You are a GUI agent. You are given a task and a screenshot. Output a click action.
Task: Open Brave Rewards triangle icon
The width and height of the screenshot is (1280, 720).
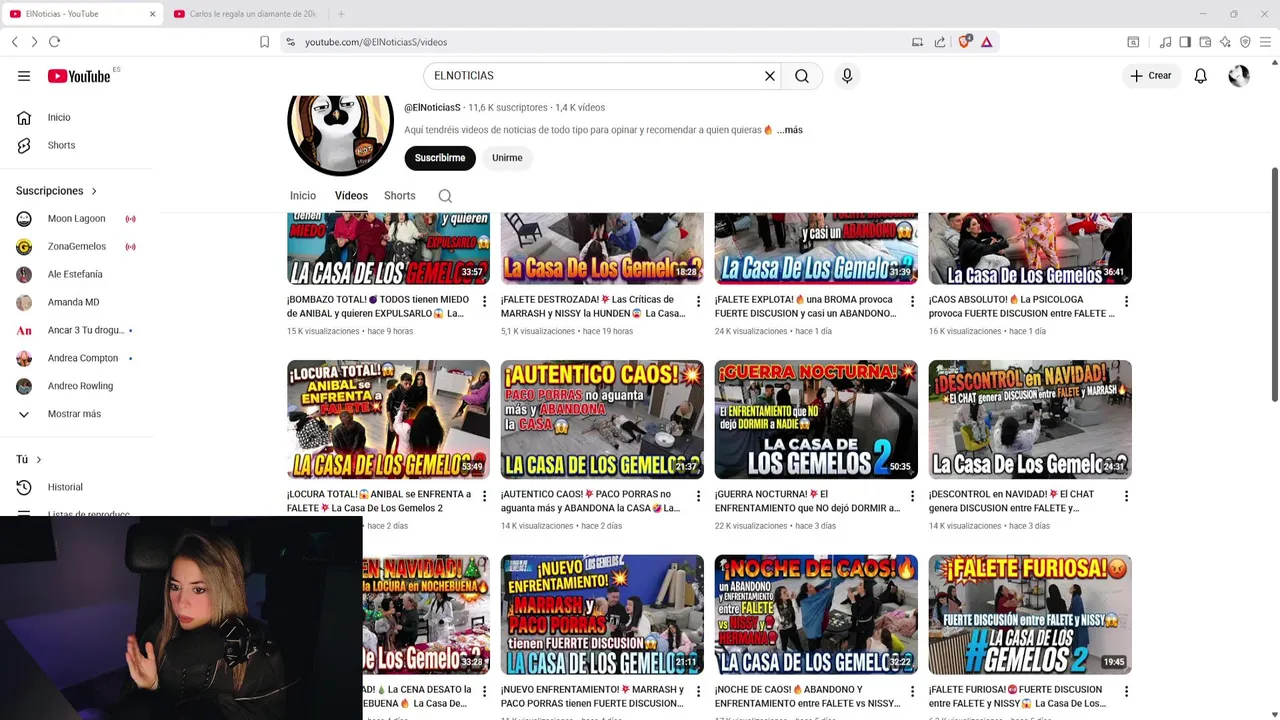[x=987, y=42]
